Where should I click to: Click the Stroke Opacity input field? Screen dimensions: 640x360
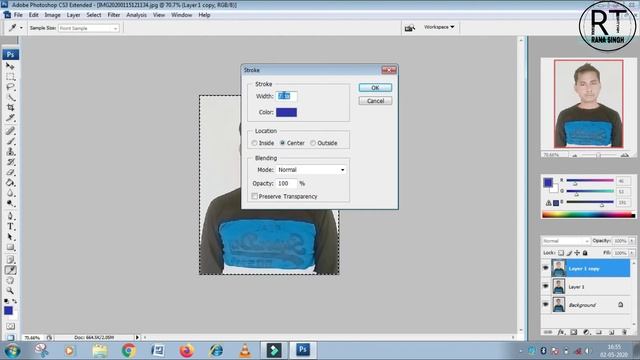(286, 184)
